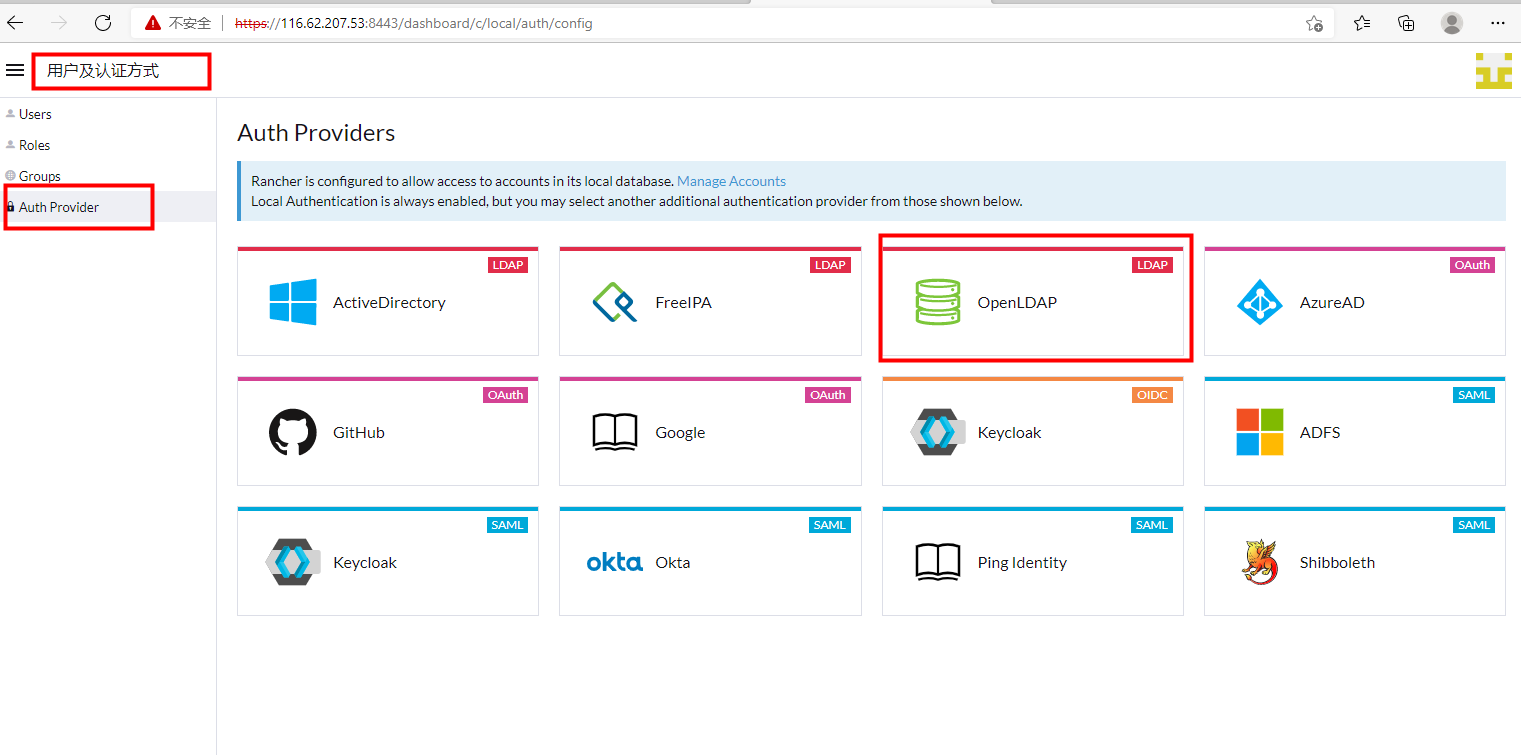Click the AzureAD diamond logo
This screenshot has width=1521, height=755.
tap(1260, 302)
